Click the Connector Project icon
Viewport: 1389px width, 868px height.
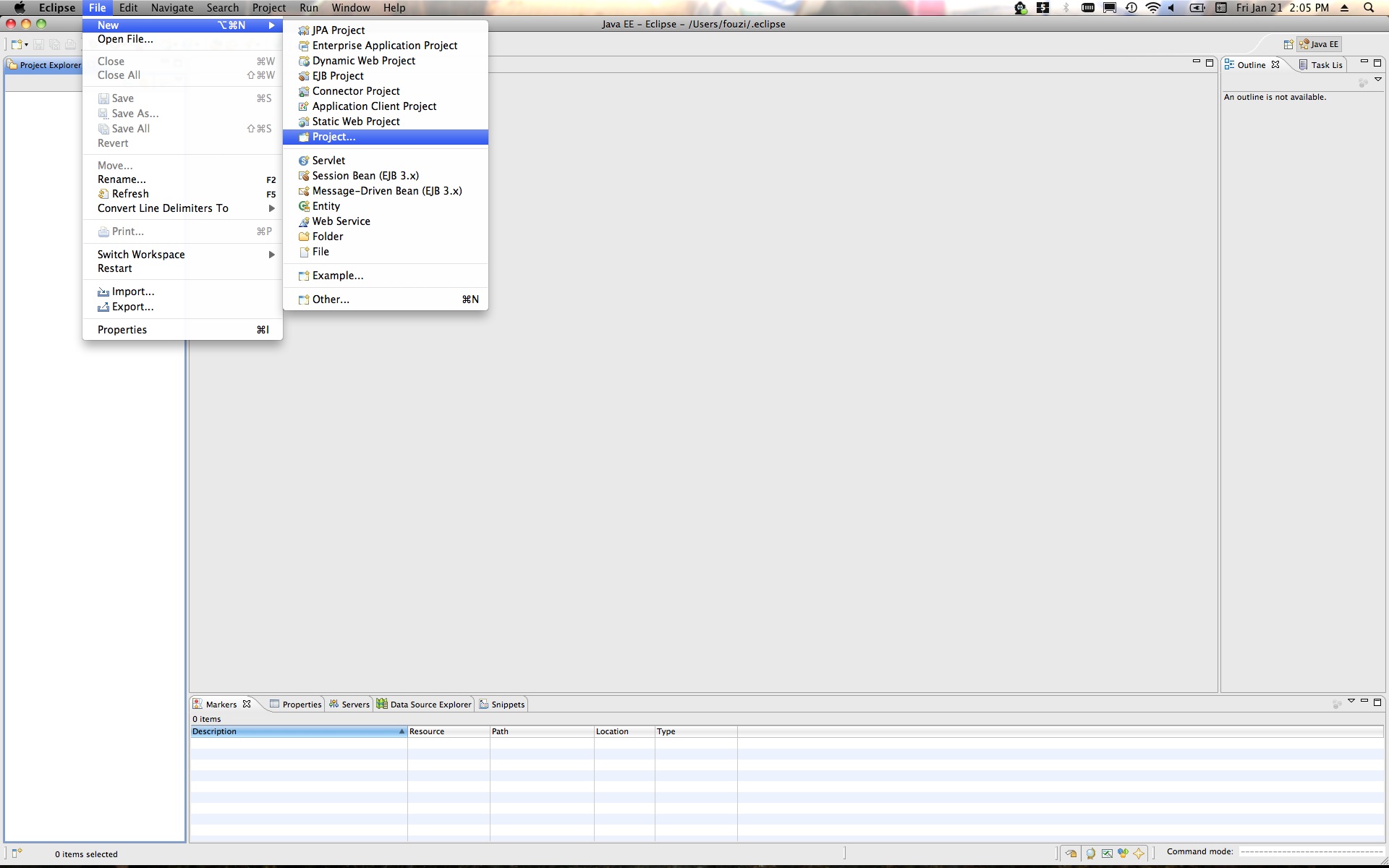tap(304, 91)
